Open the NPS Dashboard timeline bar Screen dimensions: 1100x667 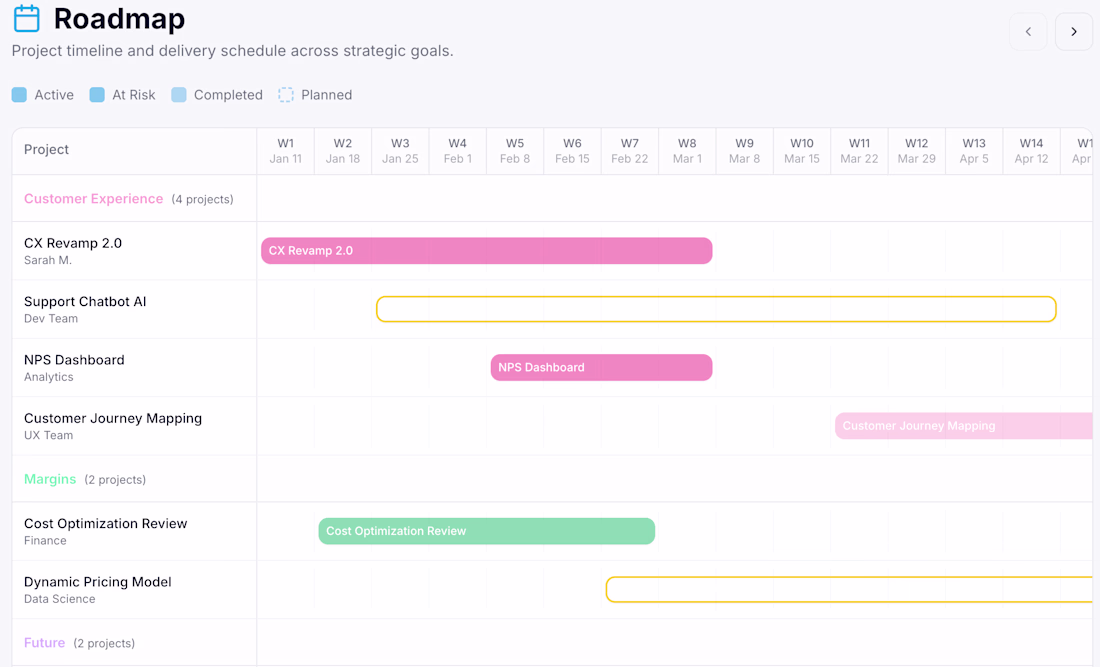point(601,367)
